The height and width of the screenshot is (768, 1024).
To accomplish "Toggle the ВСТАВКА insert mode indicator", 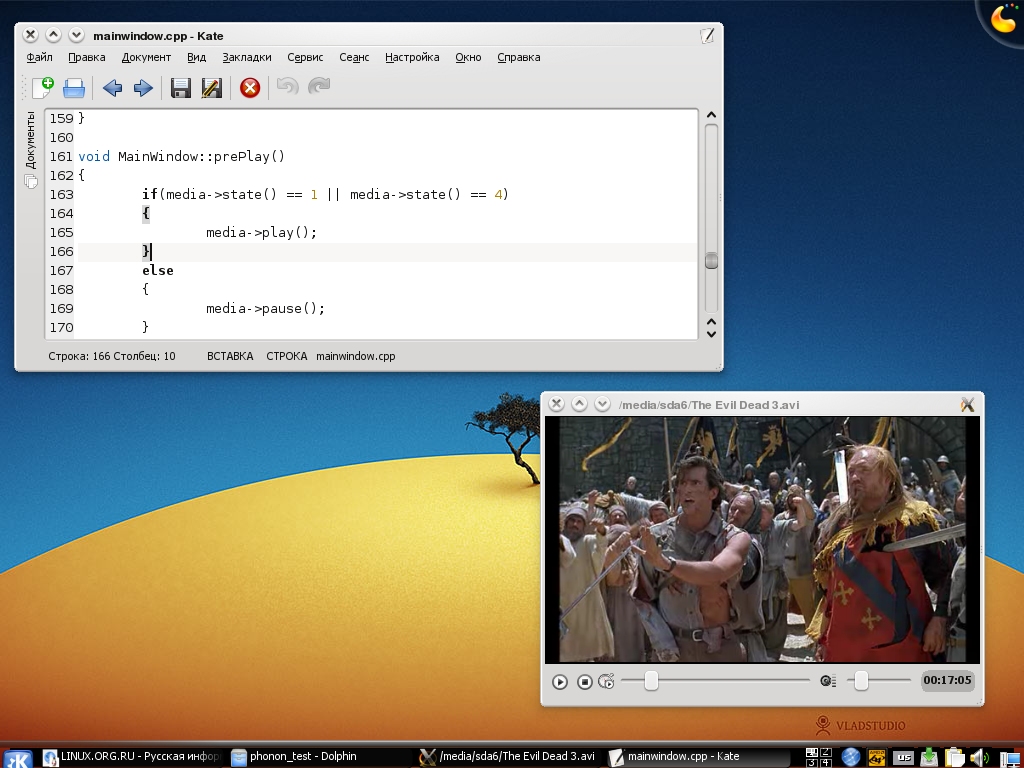I will (230, 357).
